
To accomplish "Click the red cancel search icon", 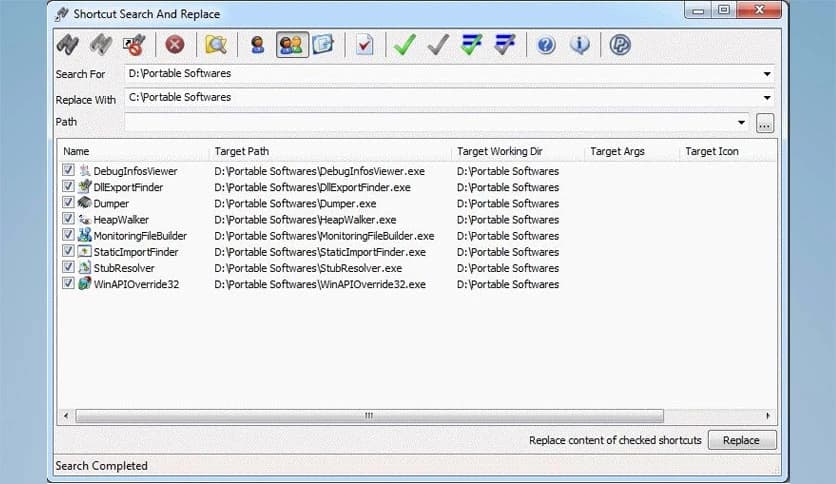I will point(175,45).
